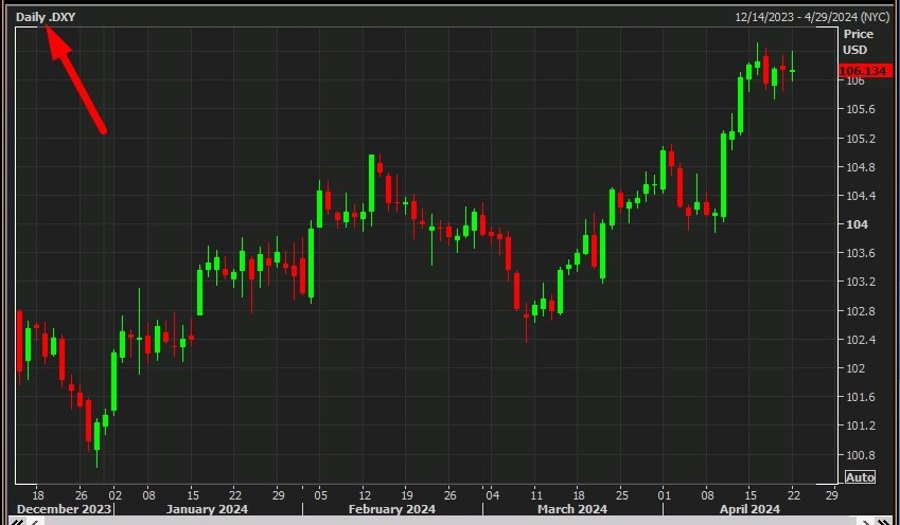
Task: Select the red 106.134 last price tag
Action: click(865, 71)
